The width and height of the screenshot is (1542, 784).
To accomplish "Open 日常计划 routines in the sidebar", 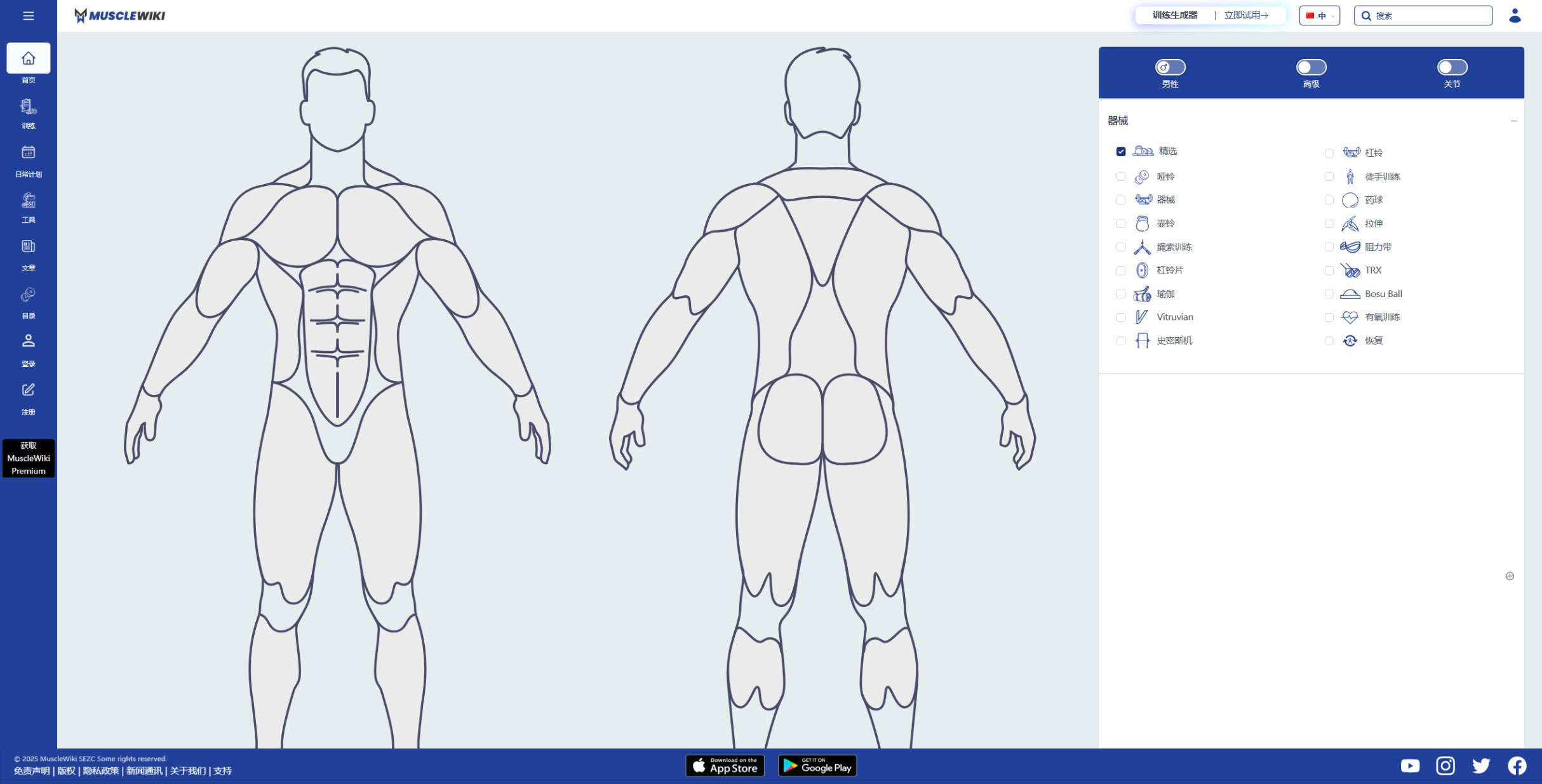I will click(29, 160).
